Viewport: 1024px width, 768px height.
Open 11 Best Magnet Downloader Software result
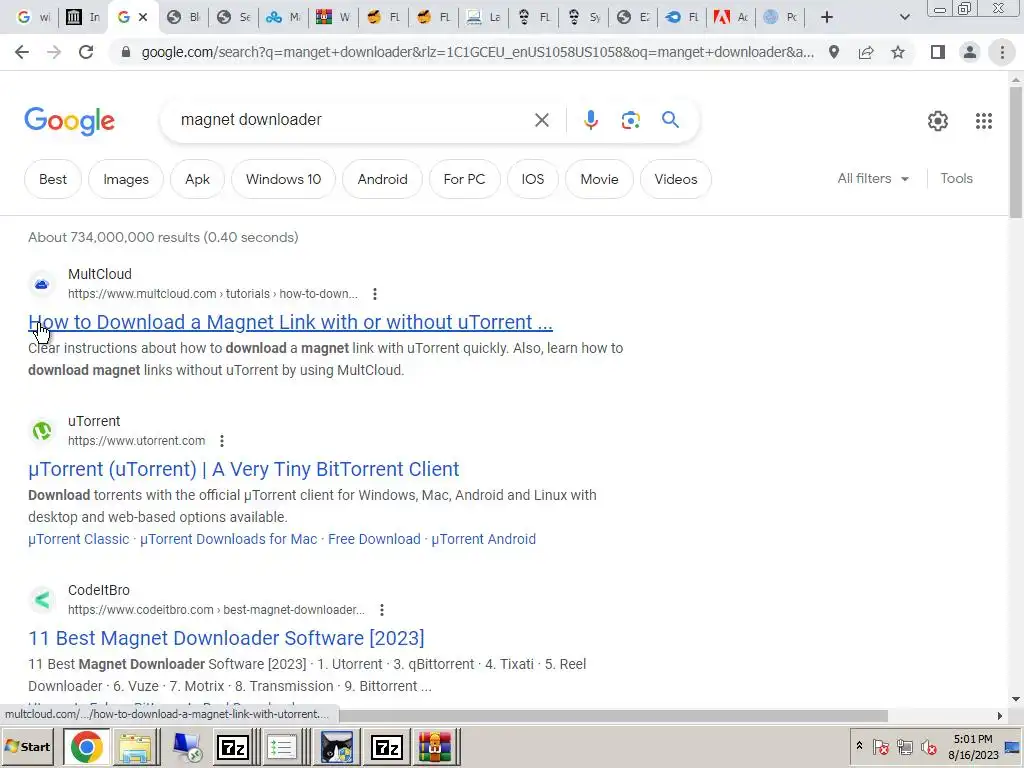click(x=226, y=638)
